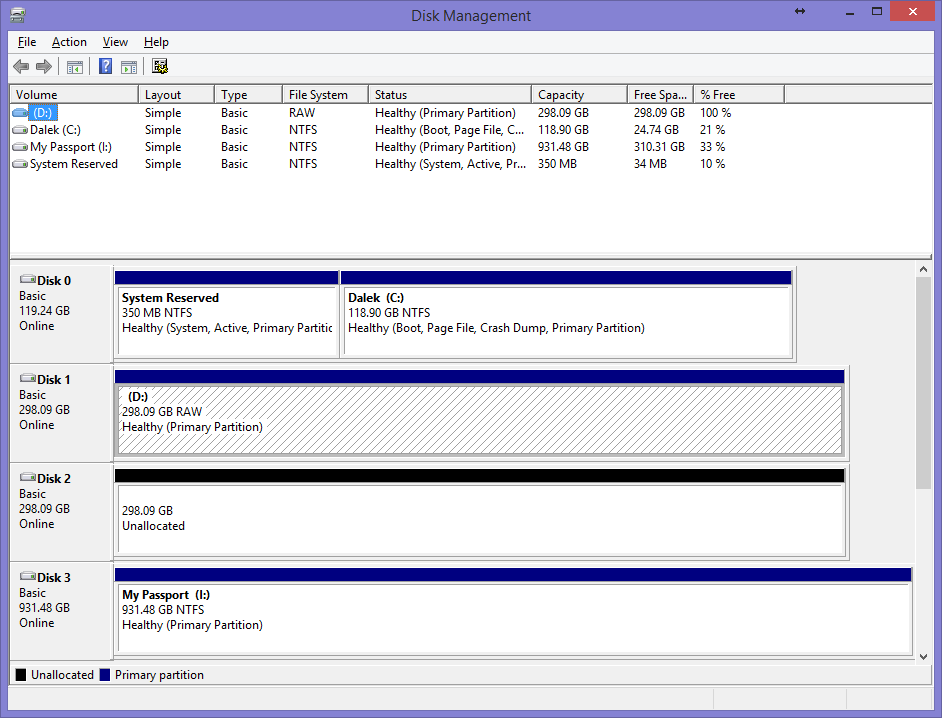Select My Passport (I:) in the volume list
942x718 pixels.
click(x=71, y=147)
